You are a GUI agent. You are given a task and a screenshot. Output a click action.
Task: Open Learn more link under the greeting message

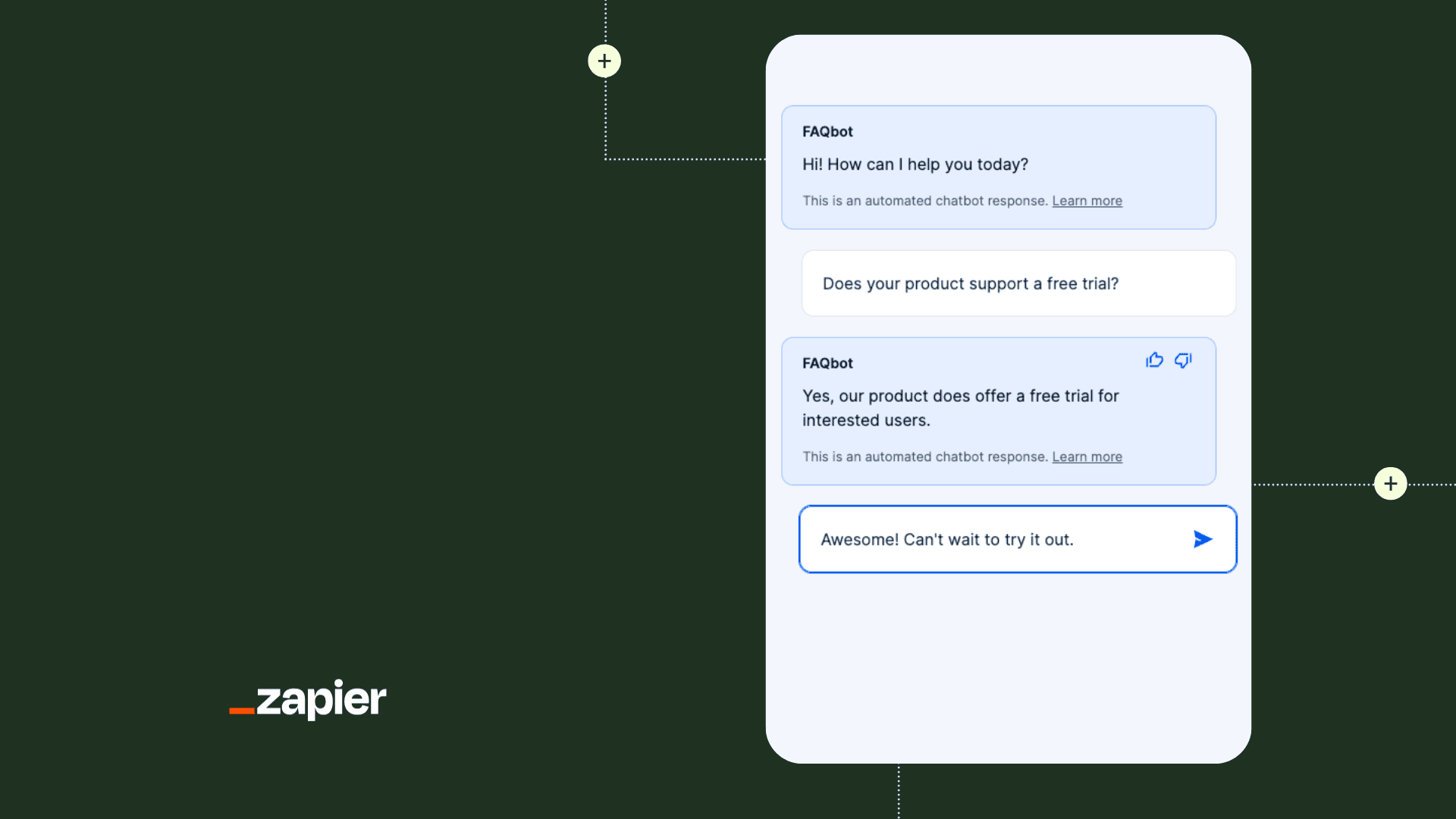pos(1087,201)
